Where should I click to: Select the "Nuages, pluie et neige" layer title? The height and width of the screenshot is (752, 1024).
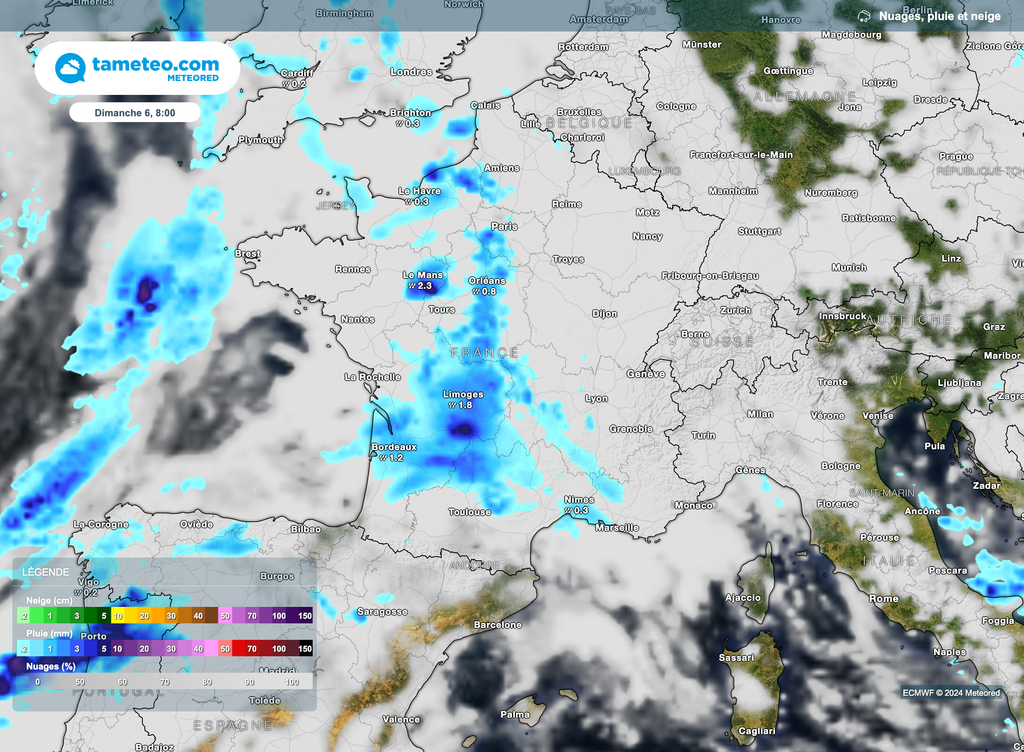940,16
